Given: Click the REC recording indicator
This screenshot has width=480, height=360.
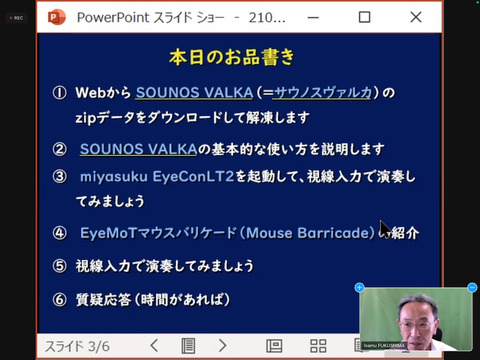Looking at the screenshot, I should point(16,18).
